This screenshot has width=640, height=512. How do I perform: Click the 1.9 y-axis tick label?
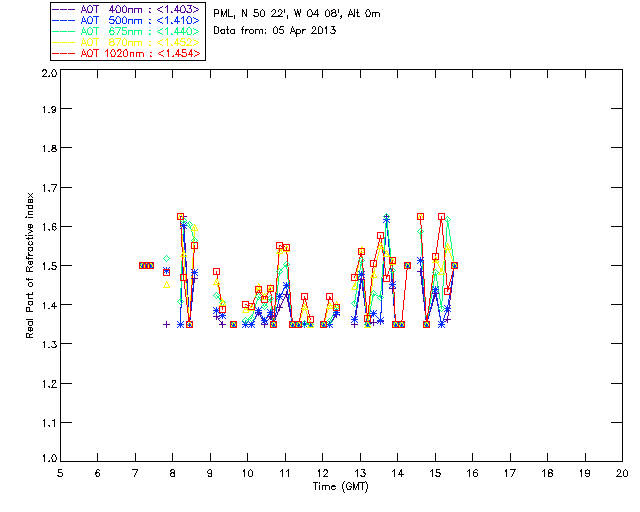(x=49, y=109)
